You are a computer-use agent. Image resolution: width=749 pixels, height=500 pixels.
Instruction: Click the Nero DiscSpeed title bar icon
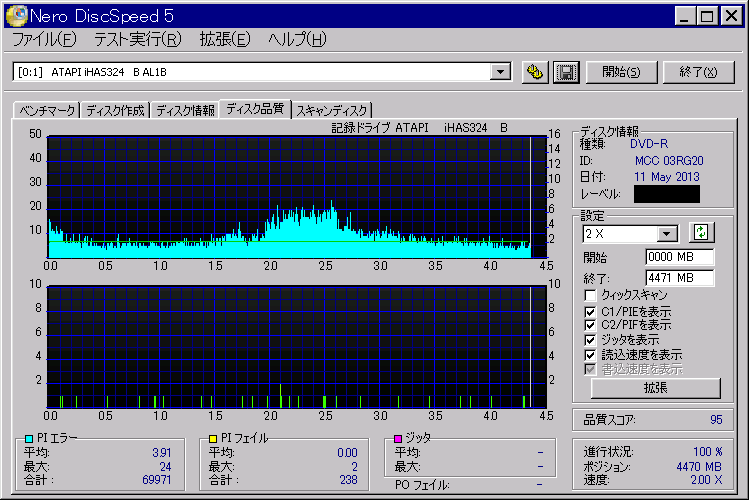point(16,16)
